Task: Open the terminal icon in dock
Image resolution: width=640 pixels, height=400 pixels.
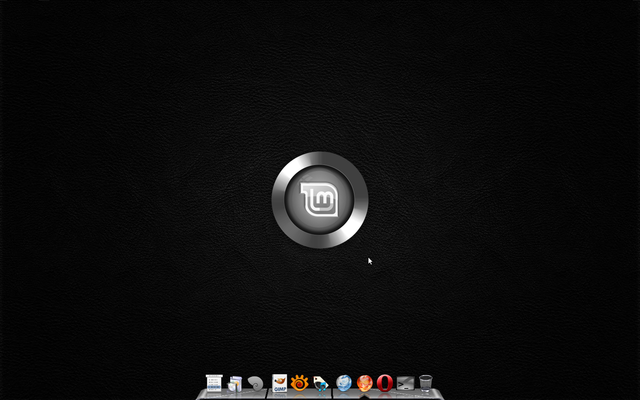Action: pos(405,383)
